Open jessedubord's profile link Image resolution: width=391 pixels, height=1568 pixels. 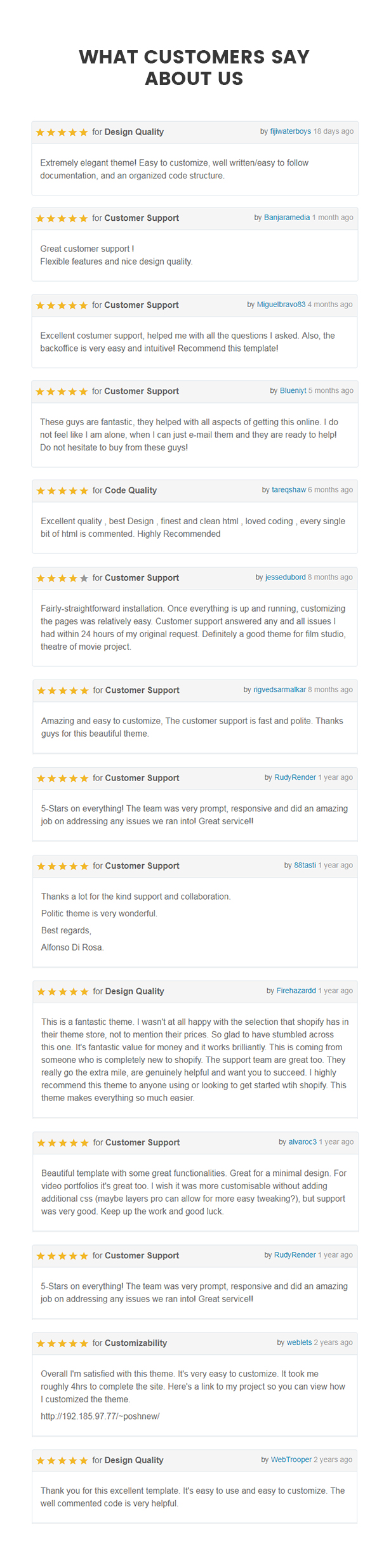click(286, 577)
